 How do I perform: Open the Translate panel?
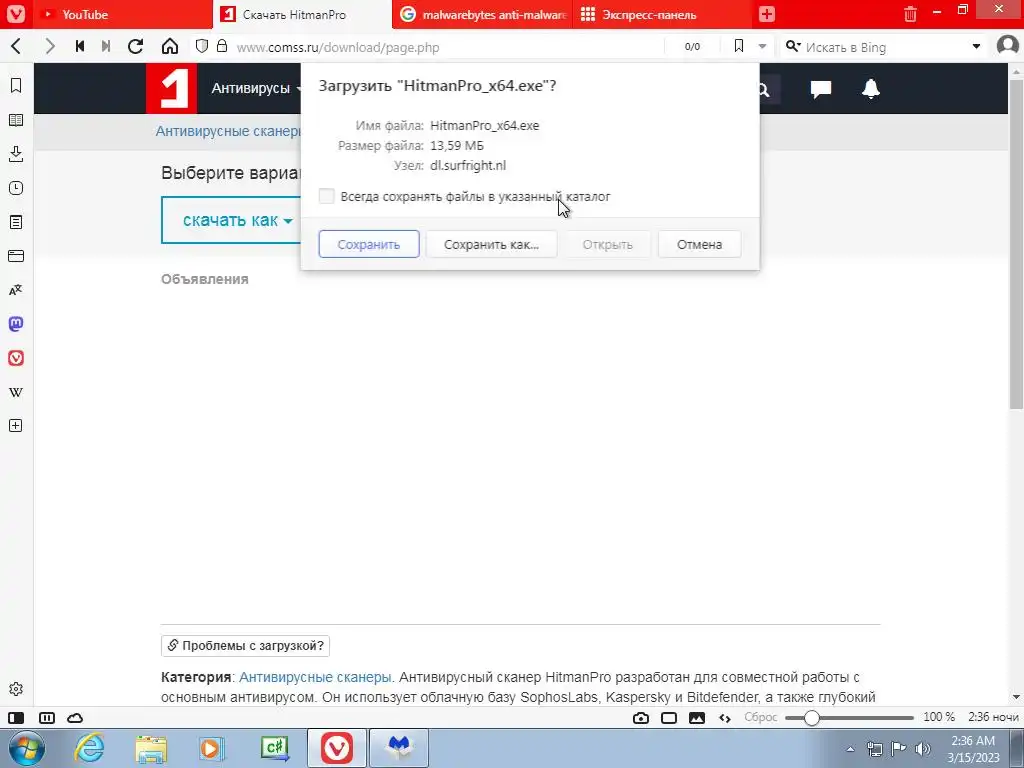(x=16, y=290)
